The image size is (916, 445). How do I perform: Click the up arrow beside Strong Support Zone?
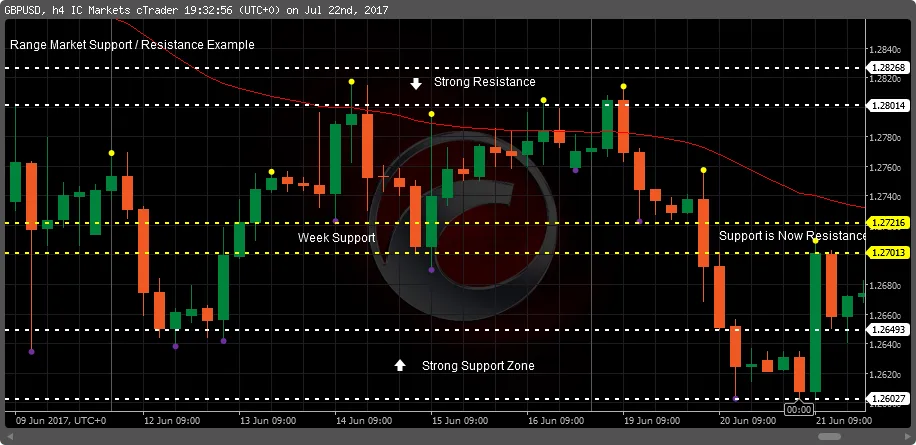coord(400,365)
